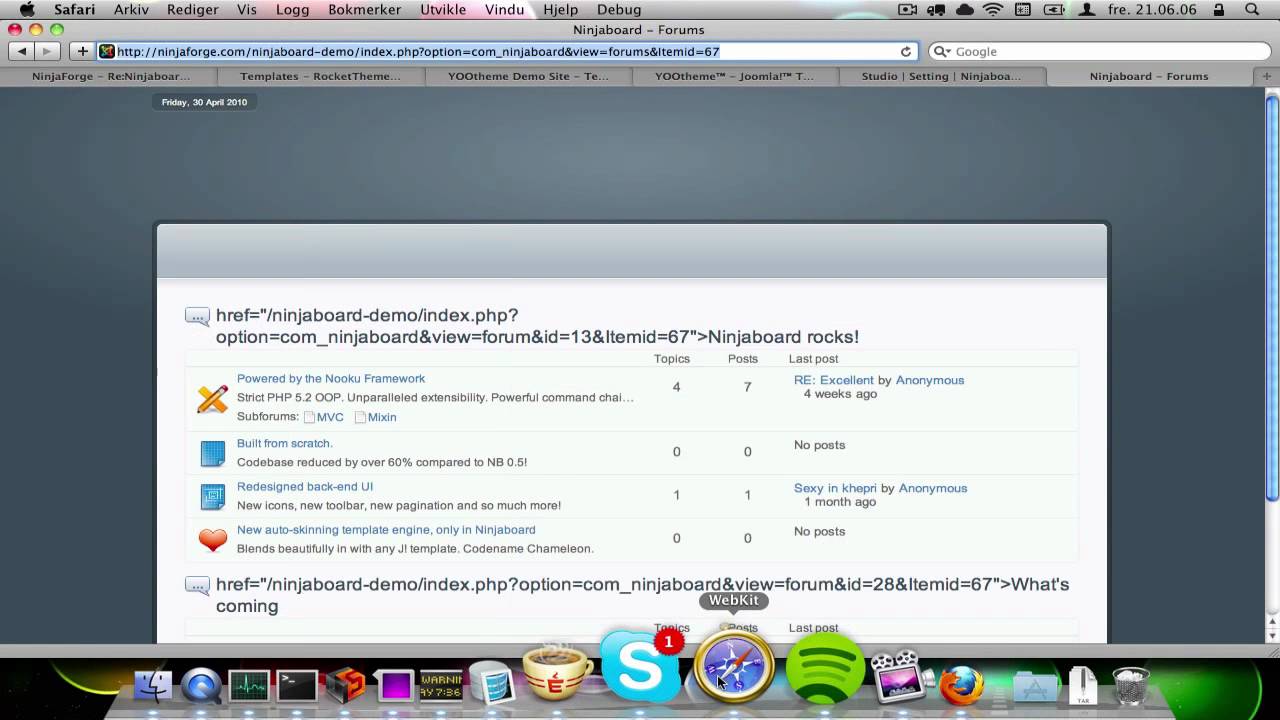Image resolution: width=1280 pixels, height=720 pixels.
Task: Focus the Google search field
Action: (1098, 51)
